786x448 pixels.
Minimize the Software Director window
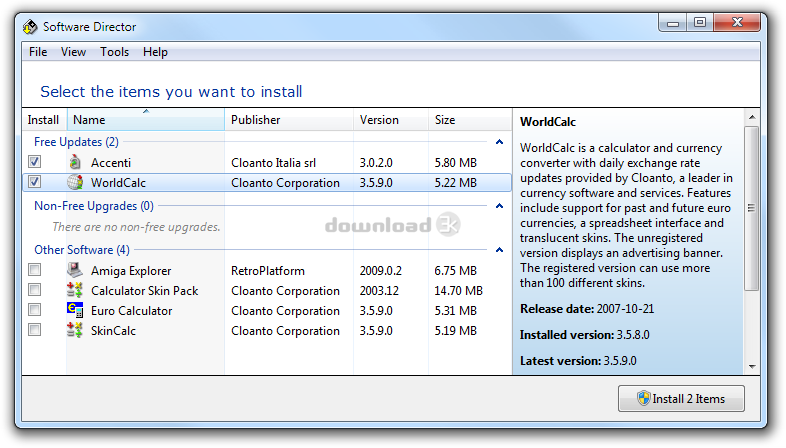673,23
